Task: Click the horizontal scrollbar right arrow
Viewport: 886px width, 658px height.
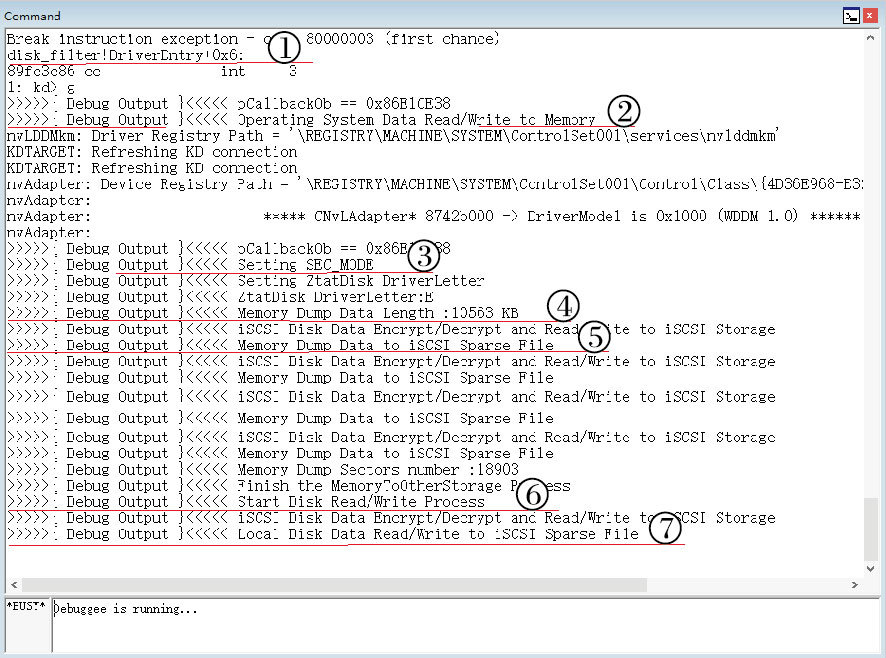Action: coord(855,584)
